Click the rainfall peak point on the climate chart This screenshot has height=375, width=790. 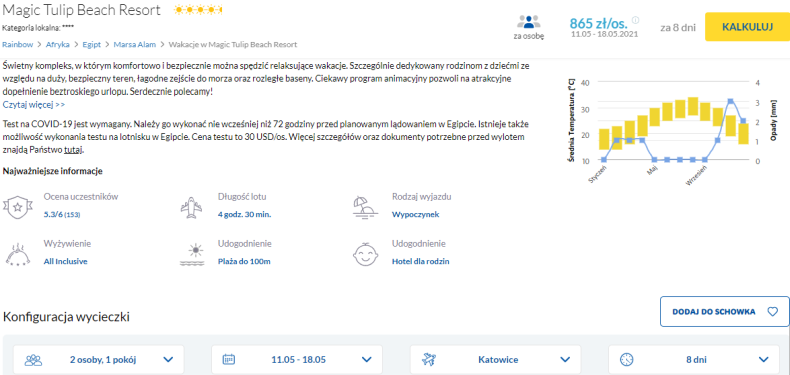click(731, 101)
